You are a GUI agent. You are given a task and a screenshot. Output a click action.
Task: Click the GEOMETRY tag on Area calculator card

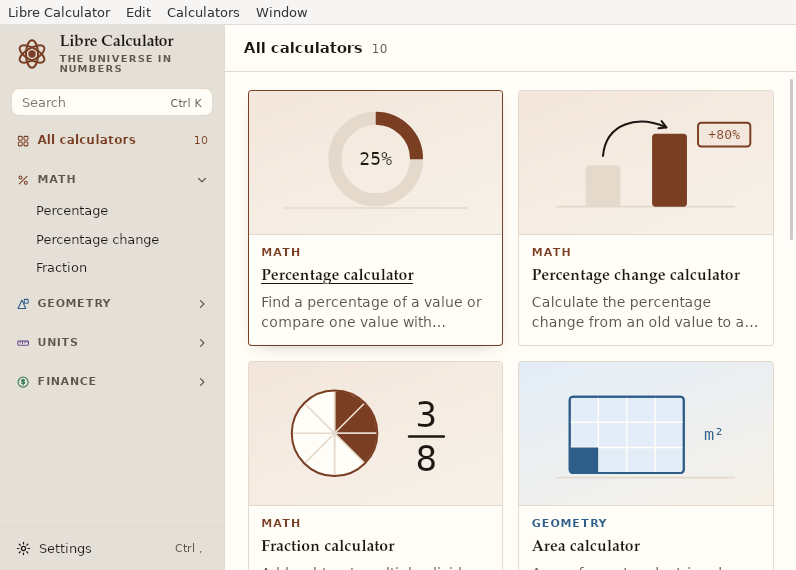pos(569,523)
